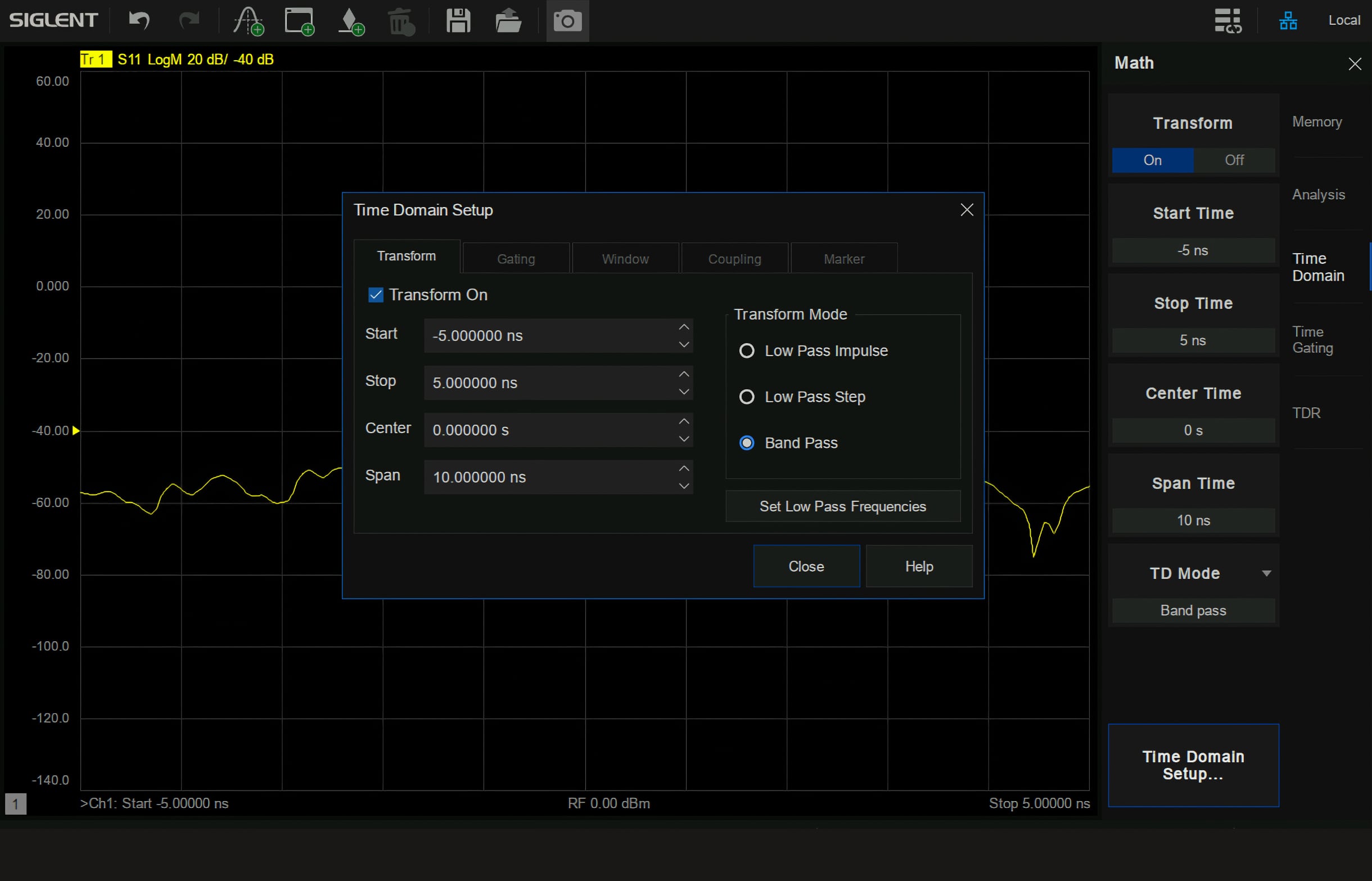Image resolution: width=1372 pixels, height=881 pixels.
Task: Switch to the Marker tab
Action: 844,259
